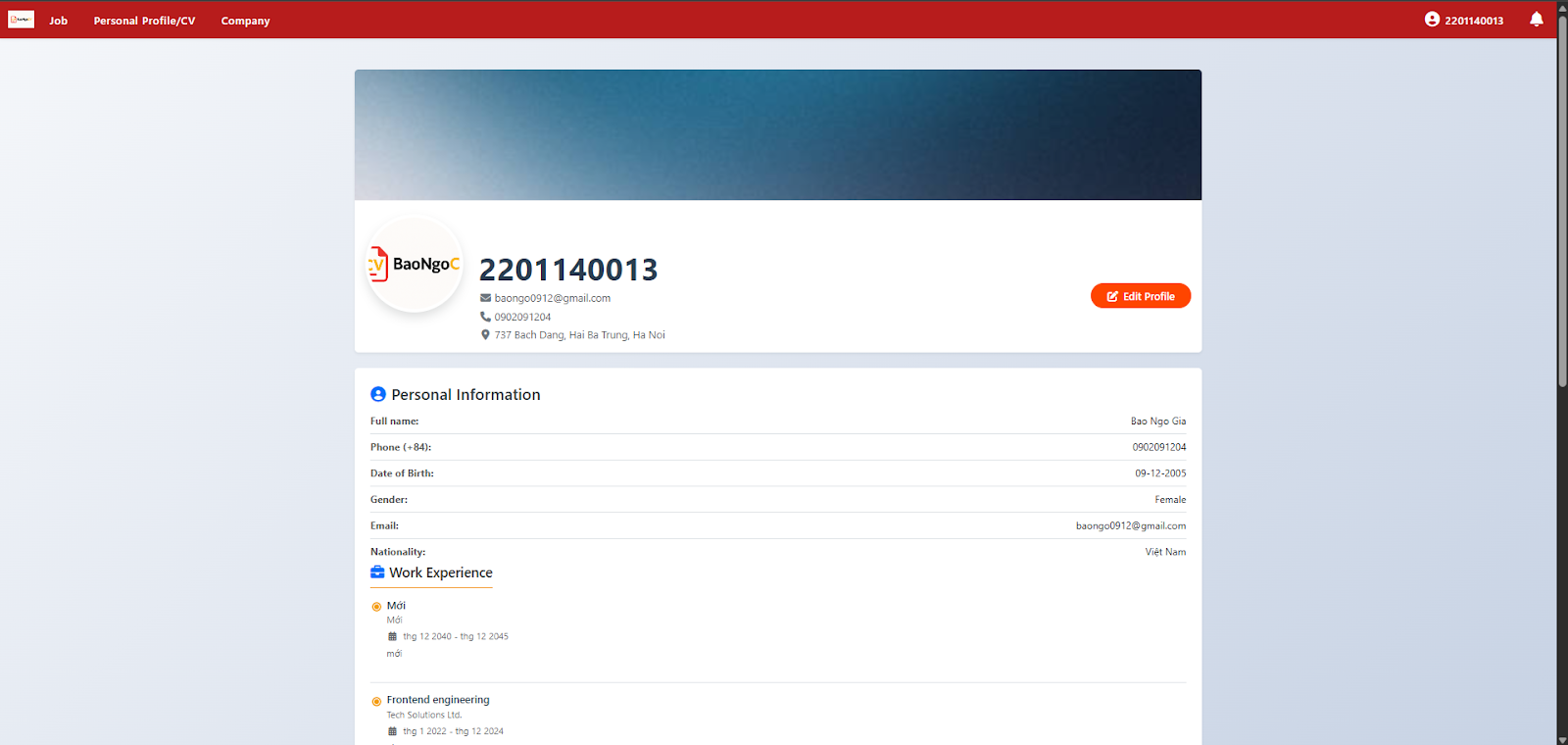Image resolution: width=1568 pixels, height=745 pixels.
Task: Go to Personal Profile/CV page
Action: (x=144, y=21)
